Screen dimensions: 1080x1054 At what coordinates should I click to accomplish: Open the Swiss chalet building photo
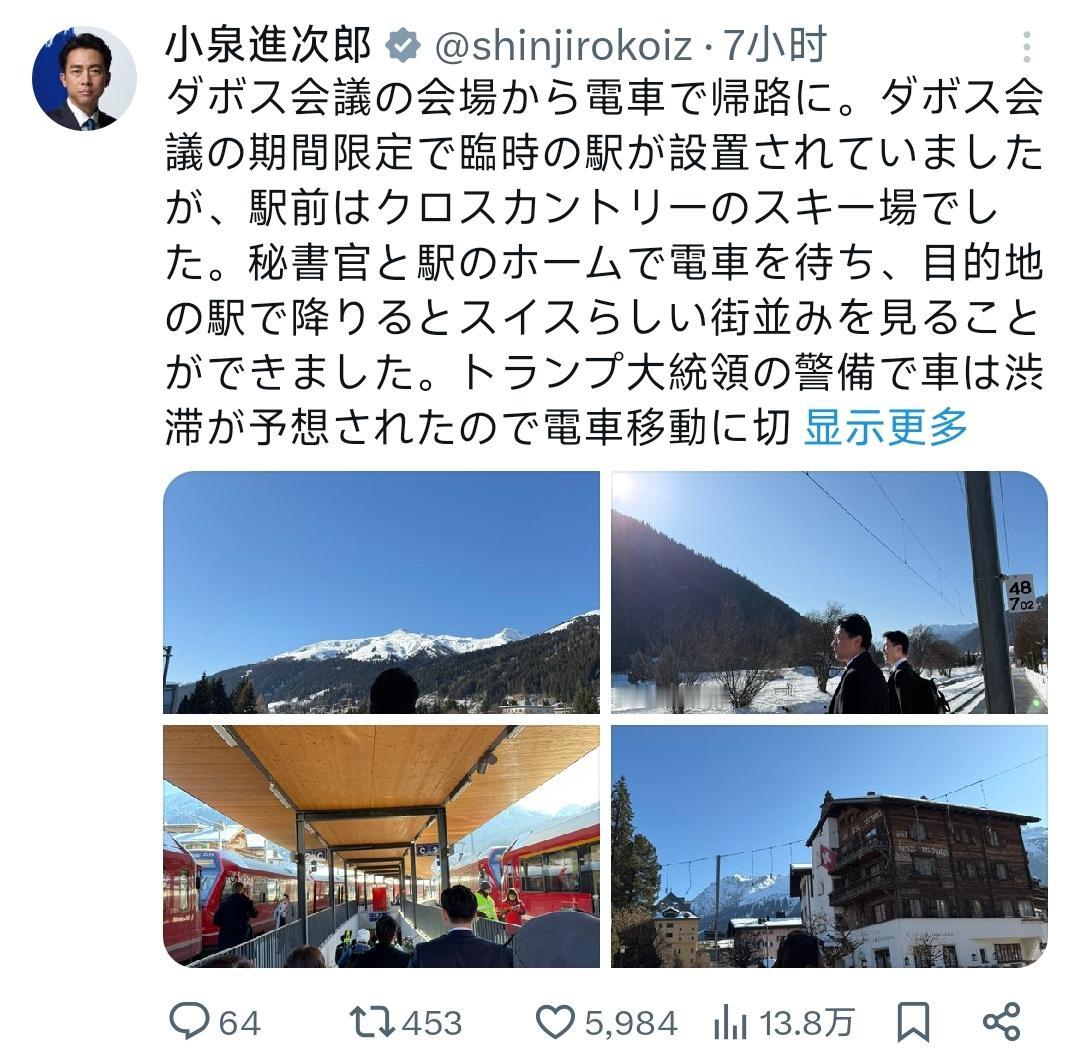(x=830, y=846)
